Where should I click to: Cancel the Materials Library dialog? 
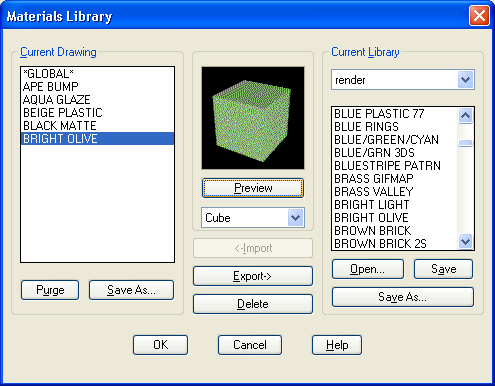tap(250, 345)
